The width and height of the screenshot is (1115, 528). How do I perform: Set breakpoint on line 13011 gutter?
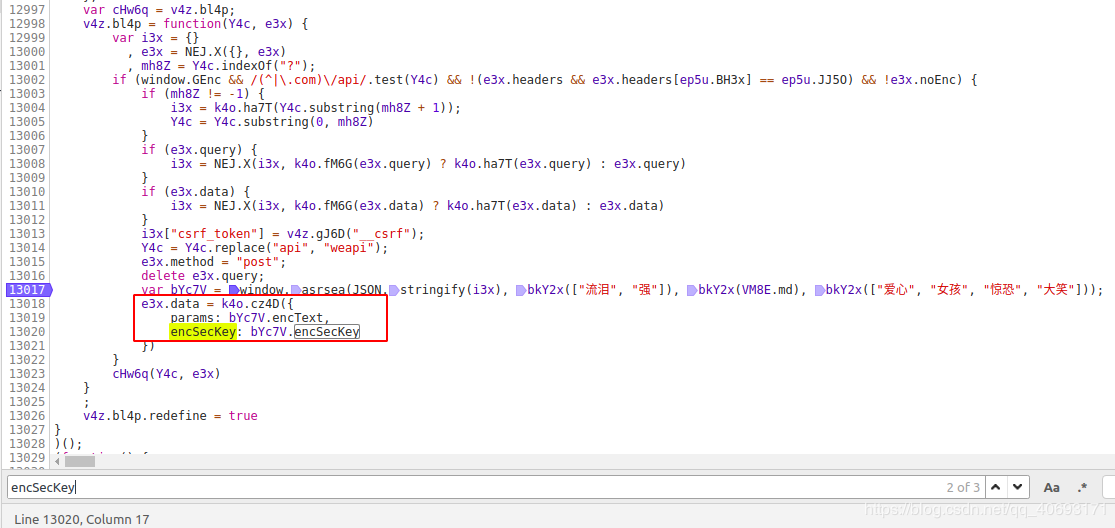coord(26,206)
